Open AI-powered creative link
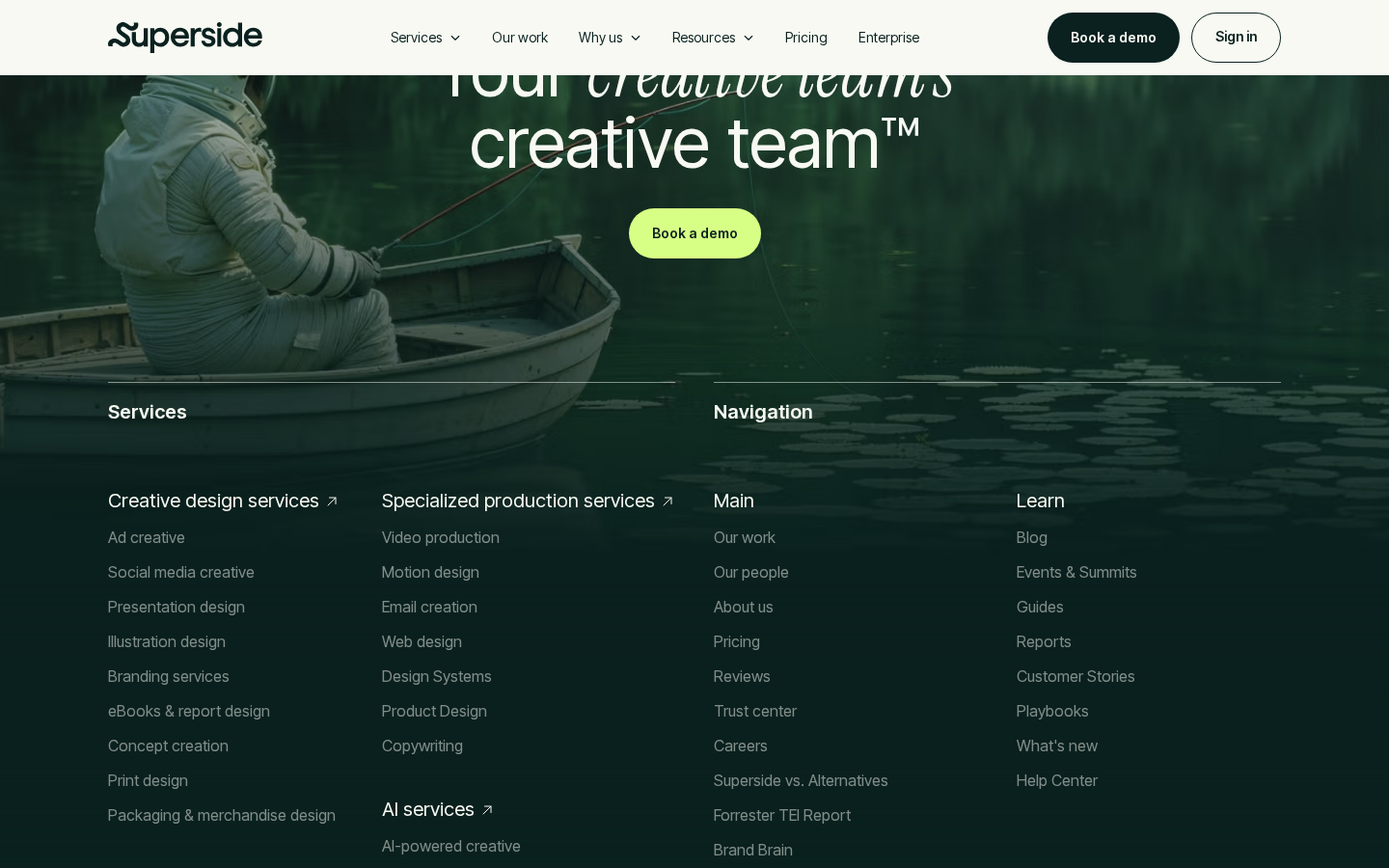1389x868 pixels. pos(451,846)
